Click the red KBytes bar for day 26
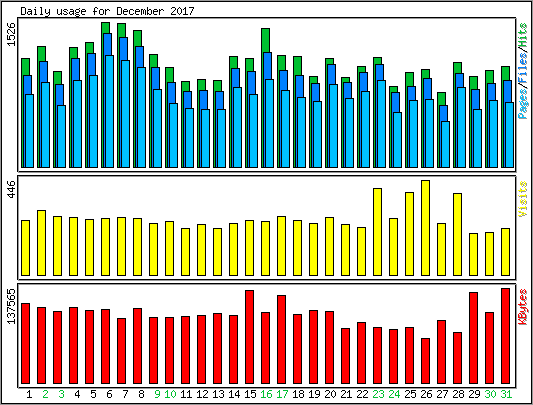The image size is (533, 405). 426,361
